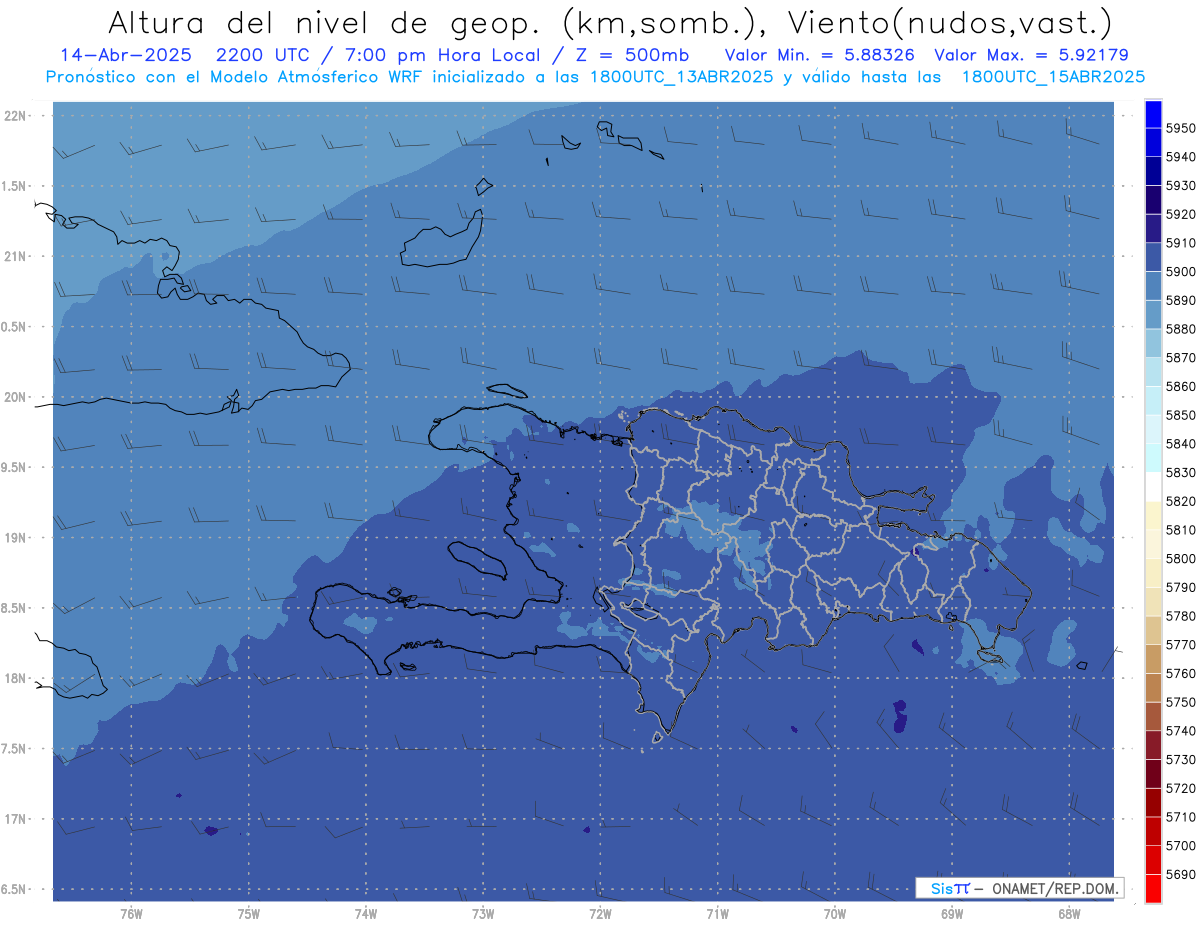Screen dimensions: 1200x927
Task: Click the 18N latitude label
Action: [x=17, y=678]
